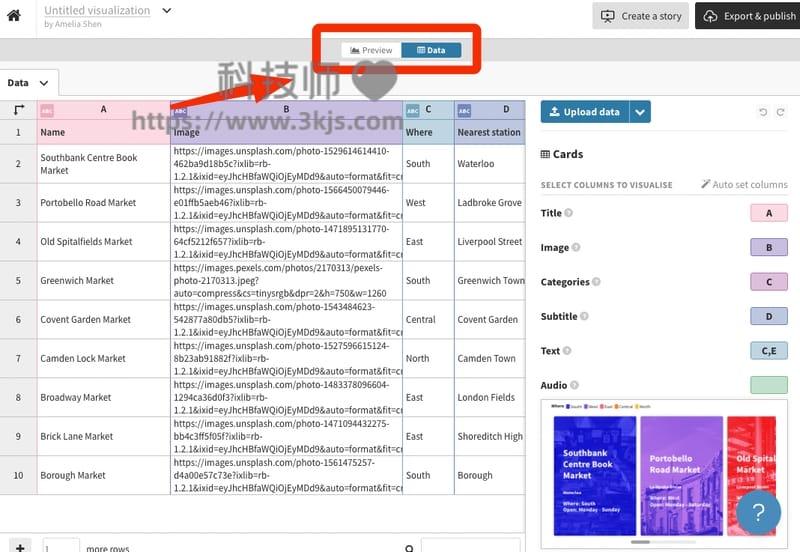800x552 pixels.
Task: Select row 10 header number
Action: click(x=18, y=475)
